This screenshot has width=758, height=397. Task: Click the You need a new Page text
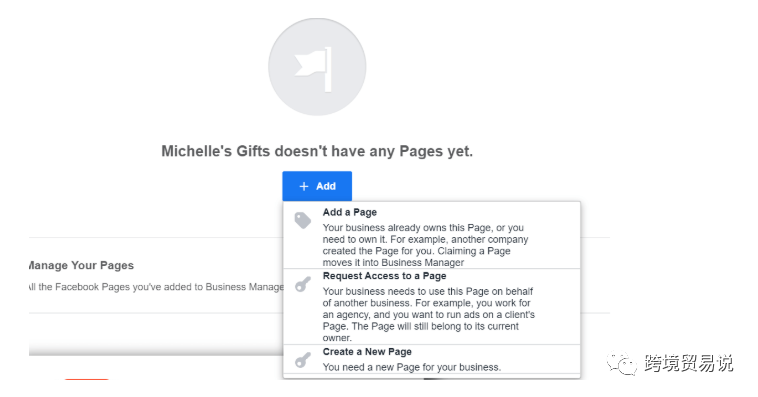pyautogui.click(x=412, y=367)
